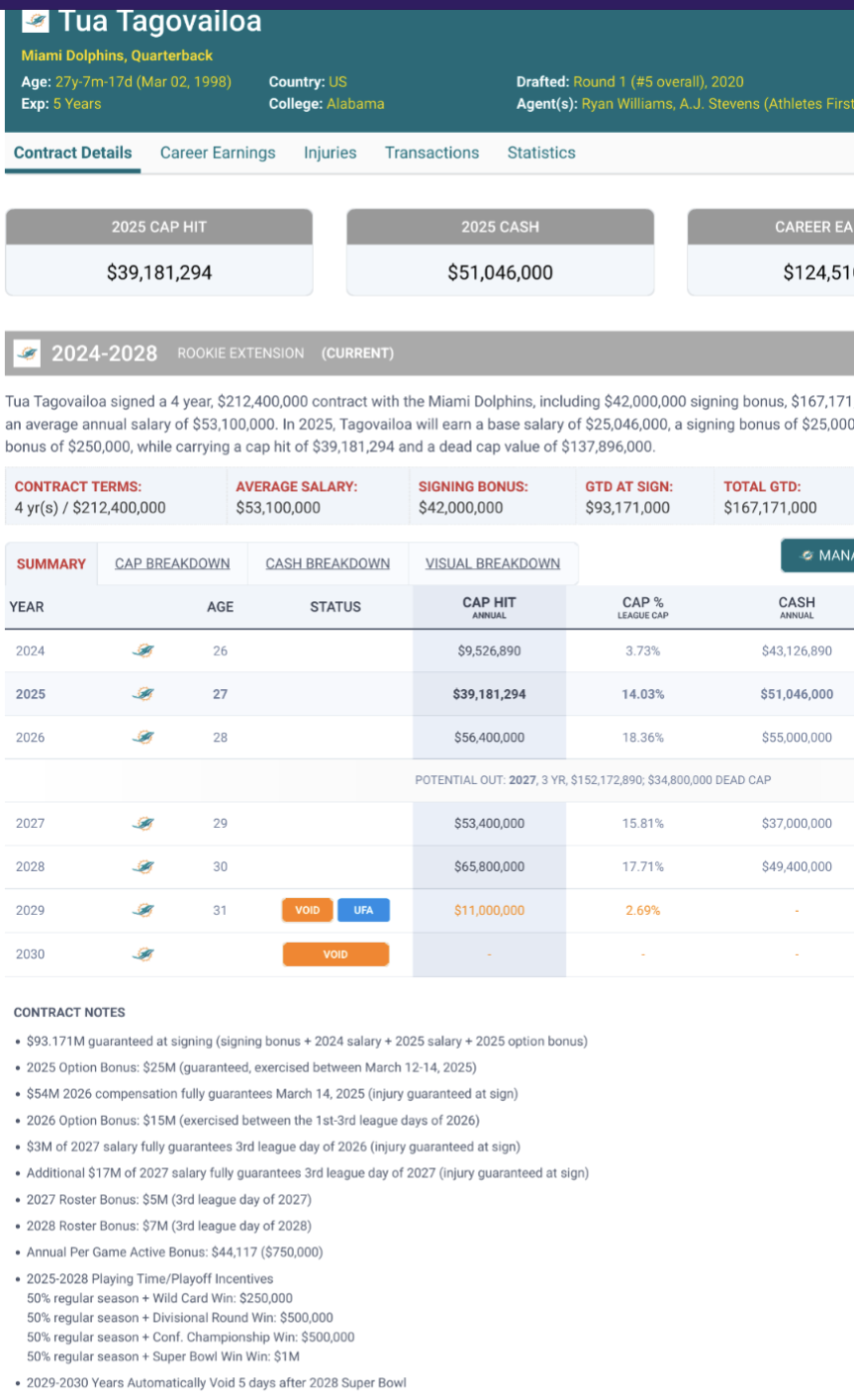Click the US country link
This screenshot has height=1400, width=854.
[337, 81]
